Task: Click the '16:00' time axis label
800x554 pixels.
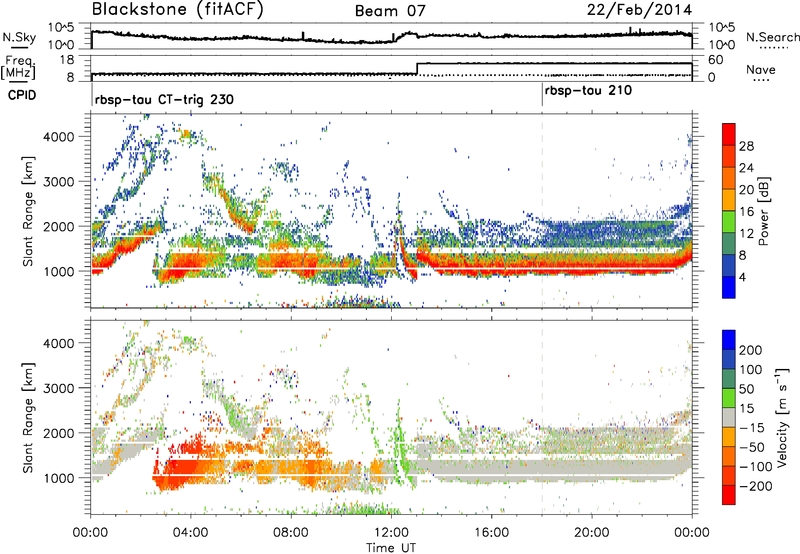Action: 491,533
